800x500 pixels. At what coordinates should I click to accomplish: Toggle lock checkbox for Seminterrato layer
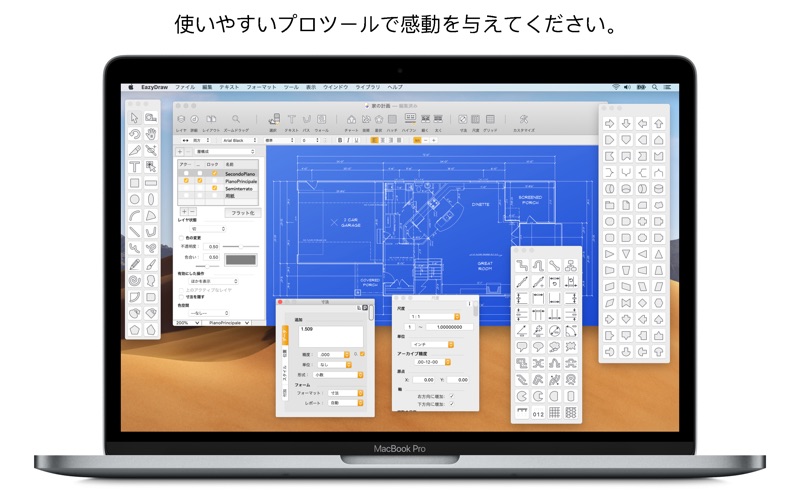click(x=214, y=188)
